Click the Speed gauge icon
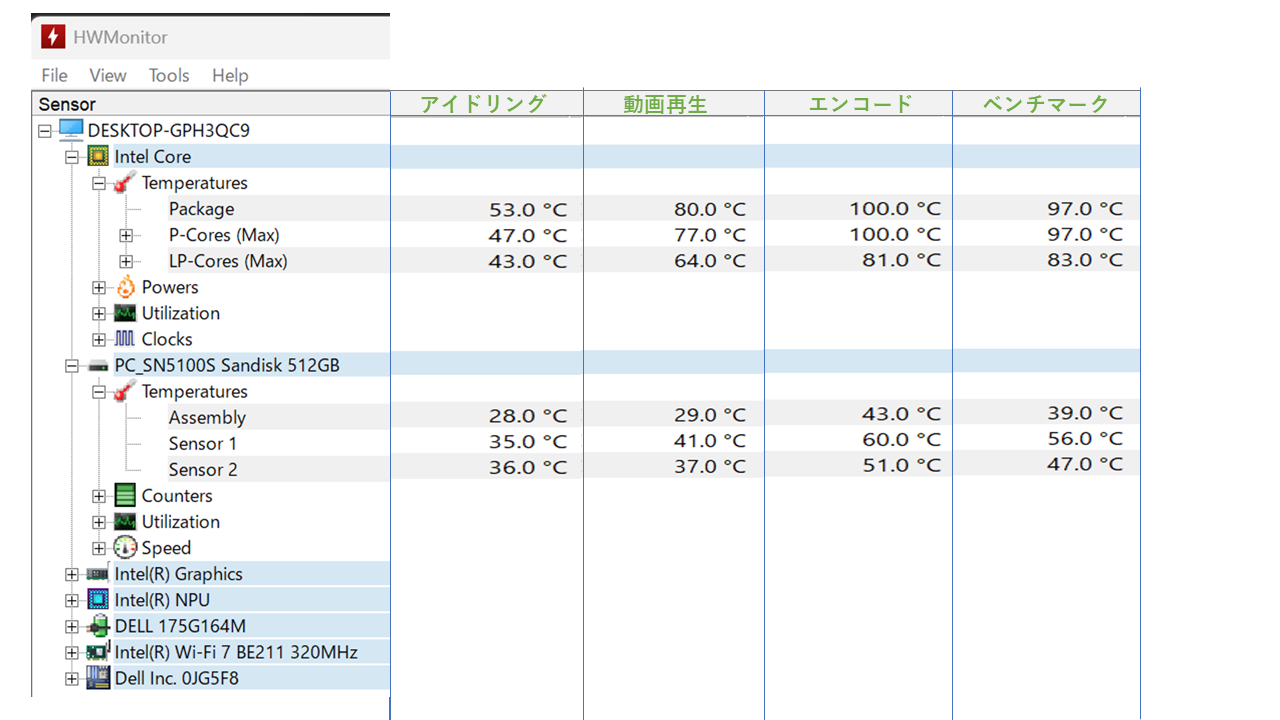 125,547
